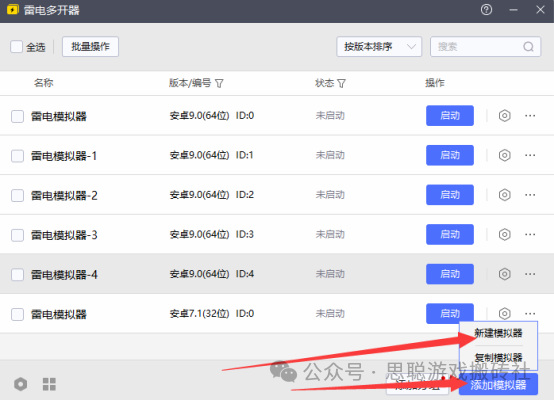Open more options for 雷电模拟器-1

click(x=530, y=155)
